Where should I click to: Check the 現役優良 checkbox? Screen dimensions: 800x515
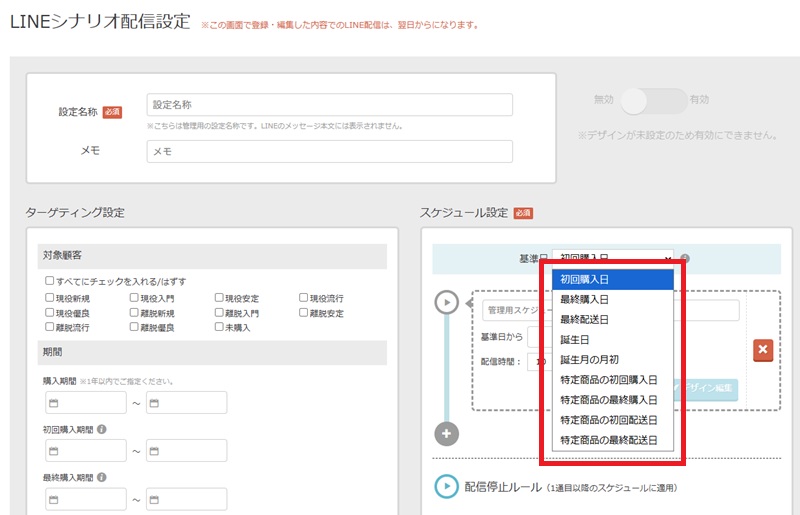point(49,312)
